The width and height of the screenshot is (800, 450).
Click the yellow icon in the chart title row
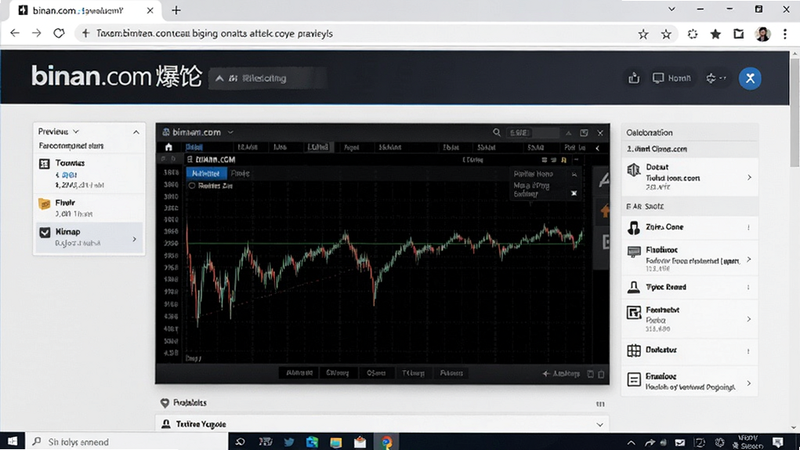pos(564,160)
